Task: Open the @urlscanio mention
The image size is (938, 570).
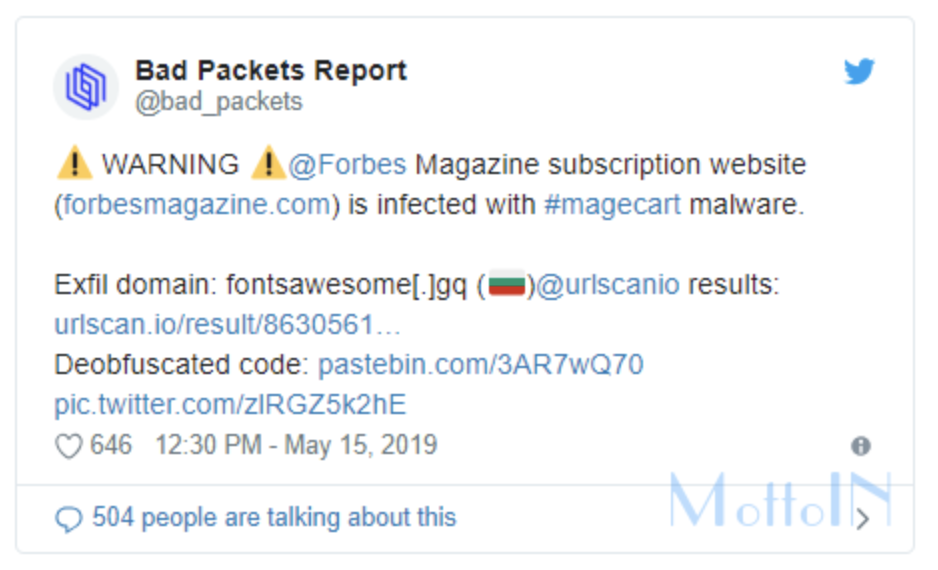Action: pos(608,285)
